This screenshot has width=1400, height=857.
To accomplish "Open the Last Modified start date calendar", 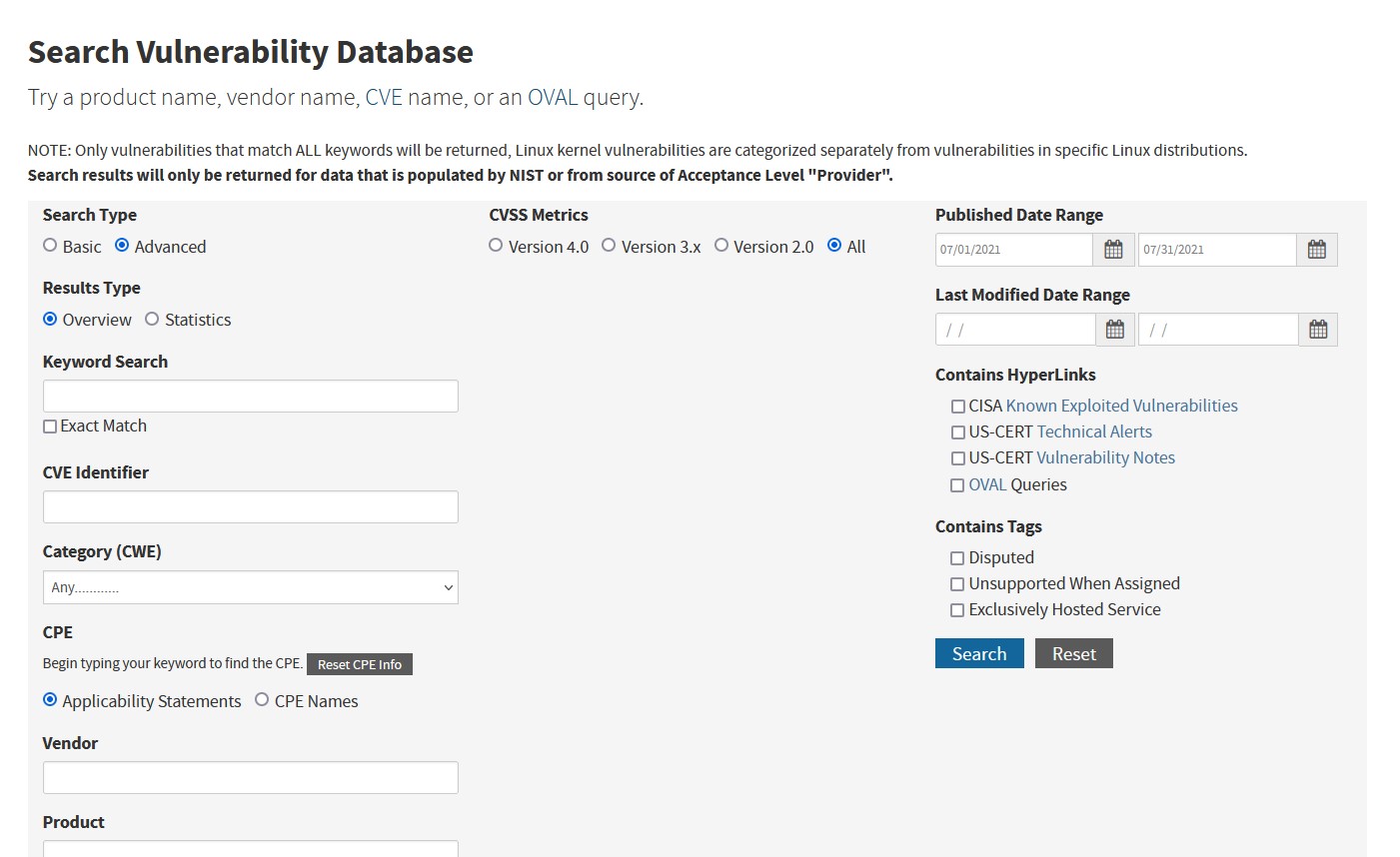I will tap(1113, 329).
